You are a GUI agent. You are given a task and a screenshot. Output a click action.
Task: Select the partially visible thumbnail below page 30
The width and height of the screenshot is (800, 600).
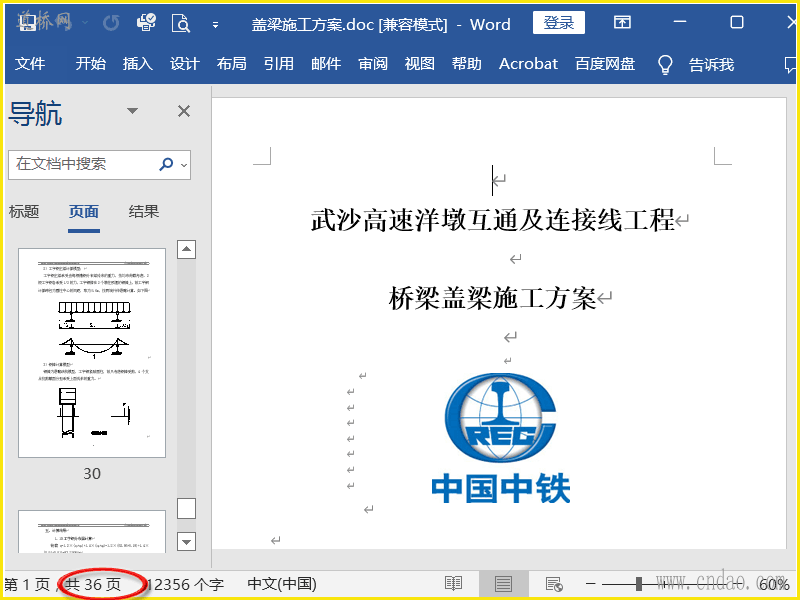click(92, 531)
